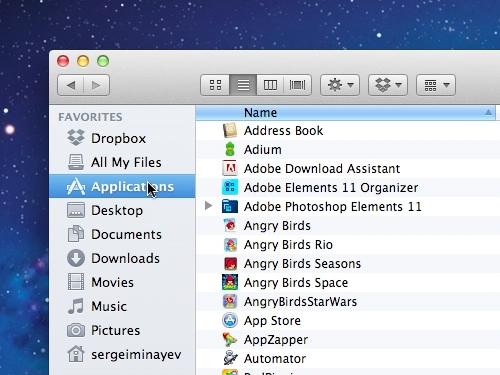This screenshot has height=375, width=500.
Task: Switch to list view
Action: pyautogui.click(x=243, y=85)
